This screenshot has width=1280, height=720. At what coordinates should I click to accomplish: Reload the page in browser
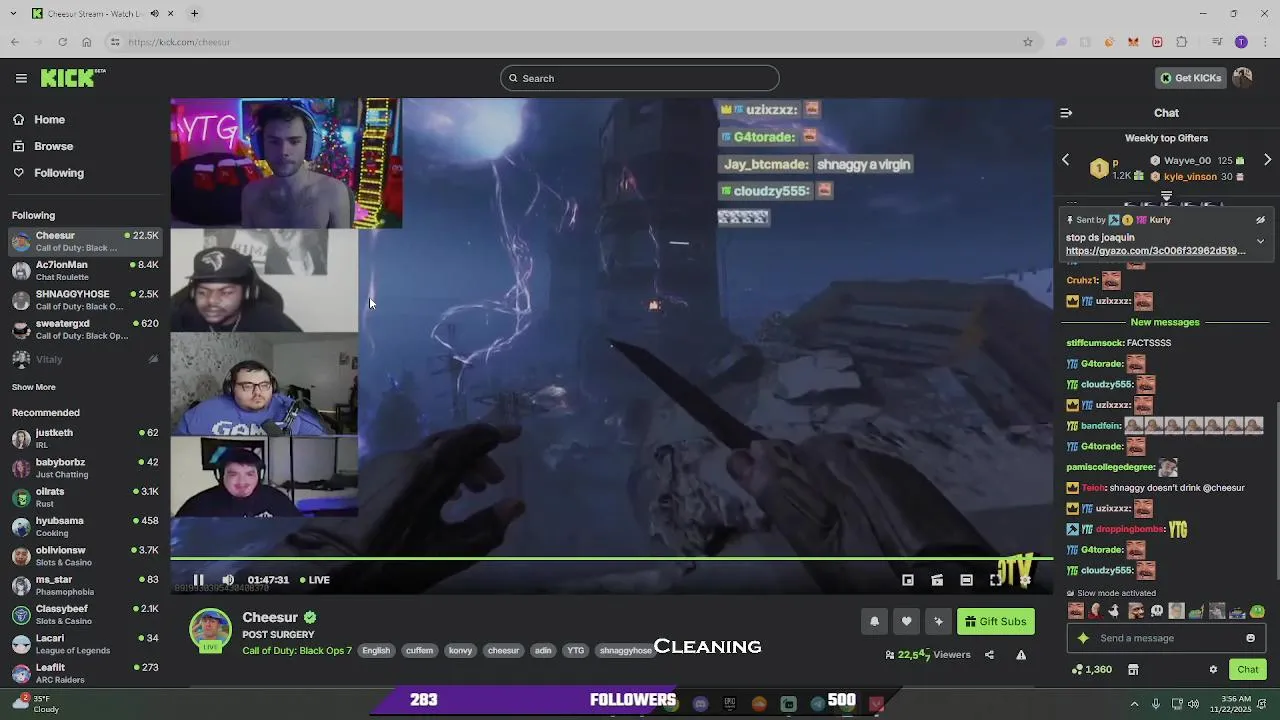tap(62, 42)
